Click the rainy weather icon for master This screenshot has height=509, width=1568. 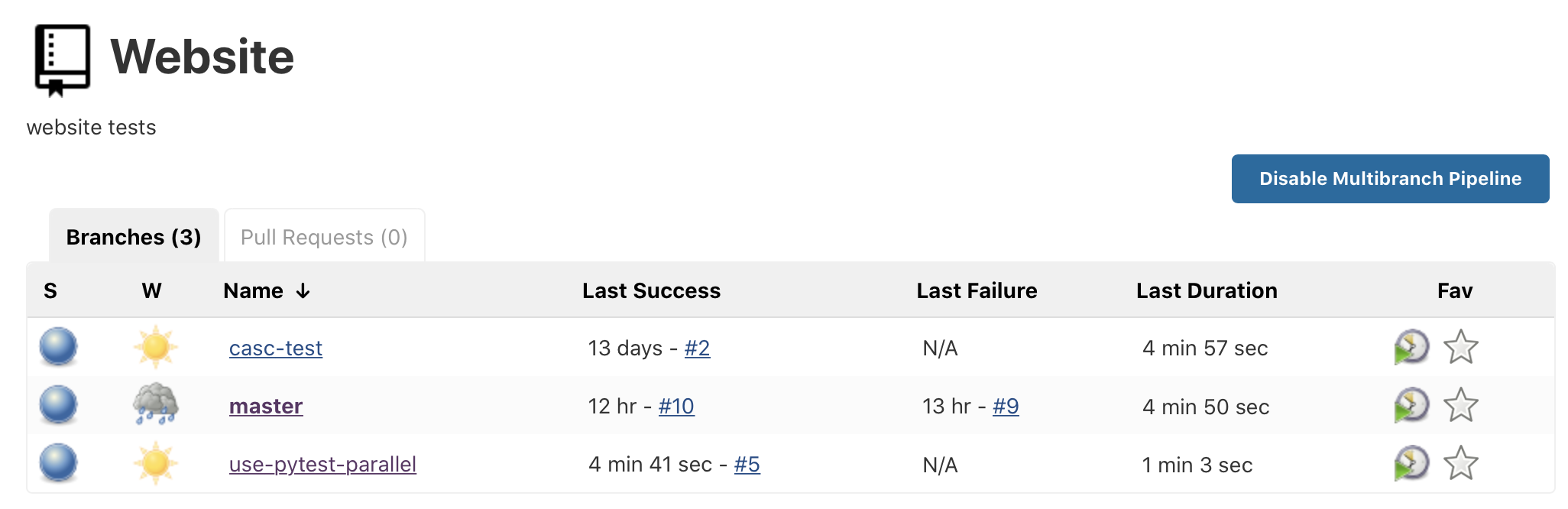coord(155,404)
